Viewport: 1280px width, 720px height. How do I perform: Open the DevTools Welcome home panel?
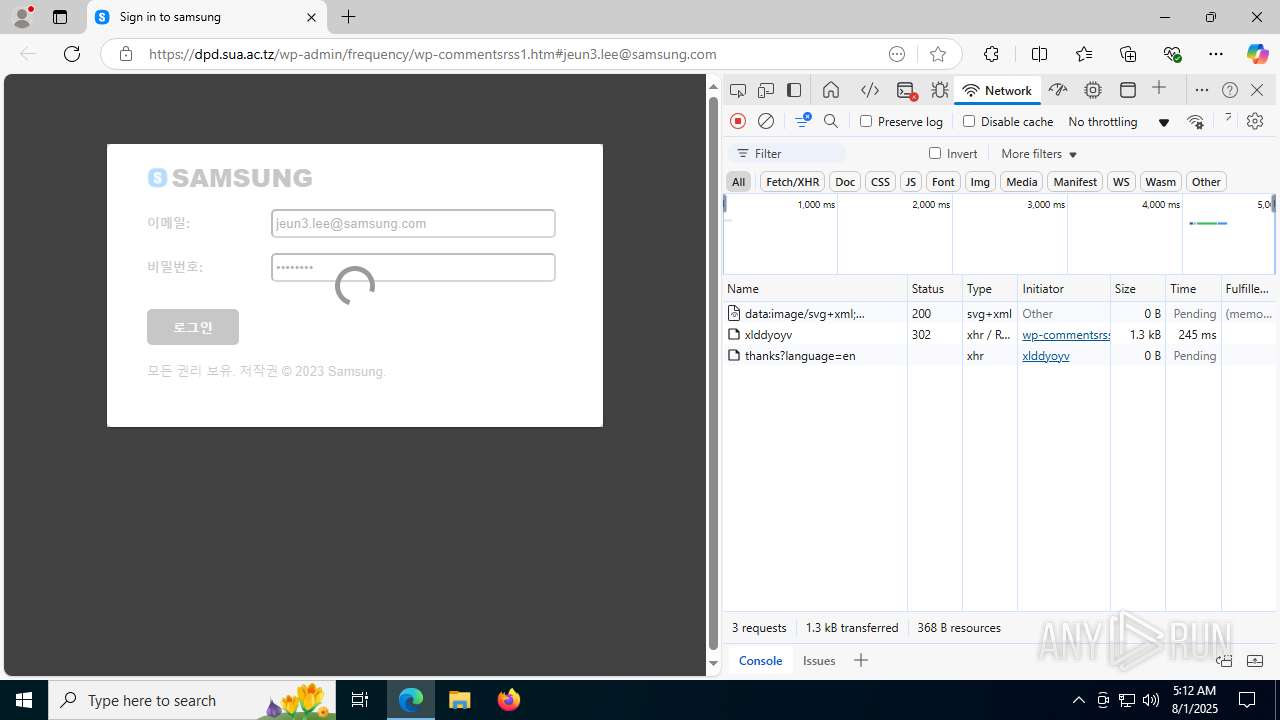coord(831,90)
